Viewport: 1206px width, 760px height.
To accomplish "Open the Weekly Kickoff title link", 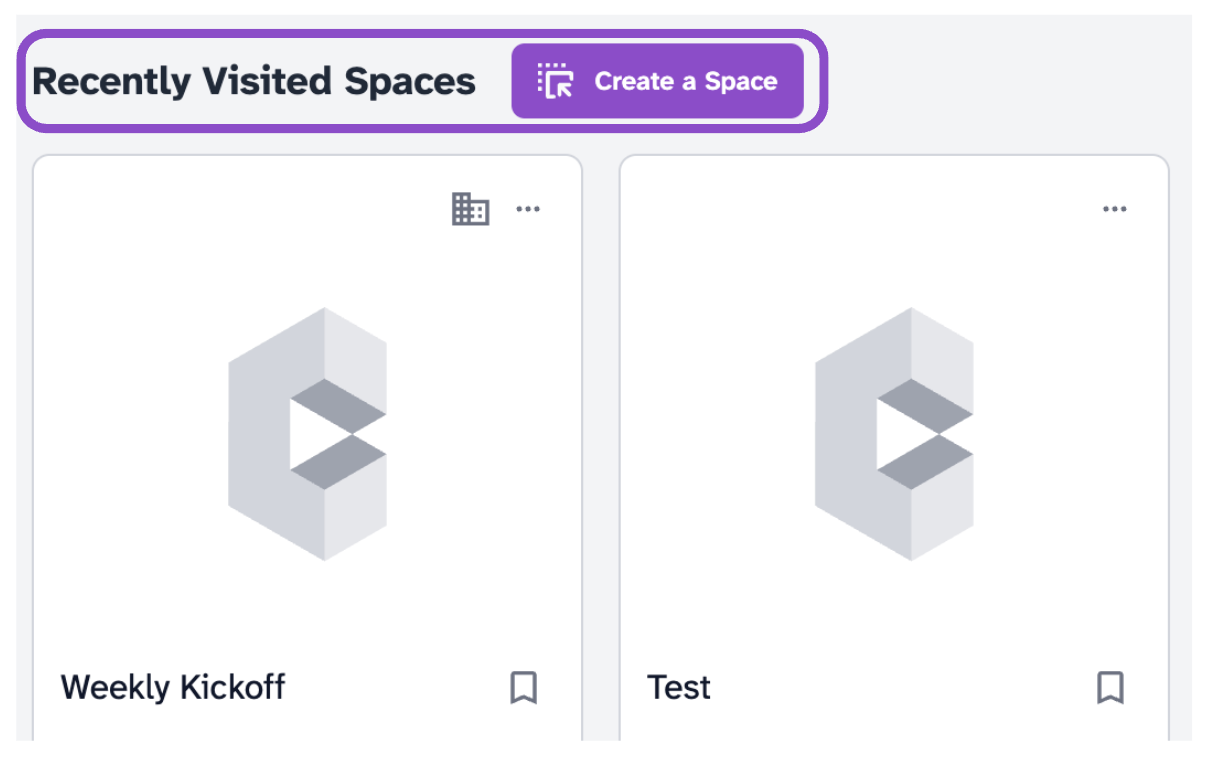I will (x=173, y=687).
